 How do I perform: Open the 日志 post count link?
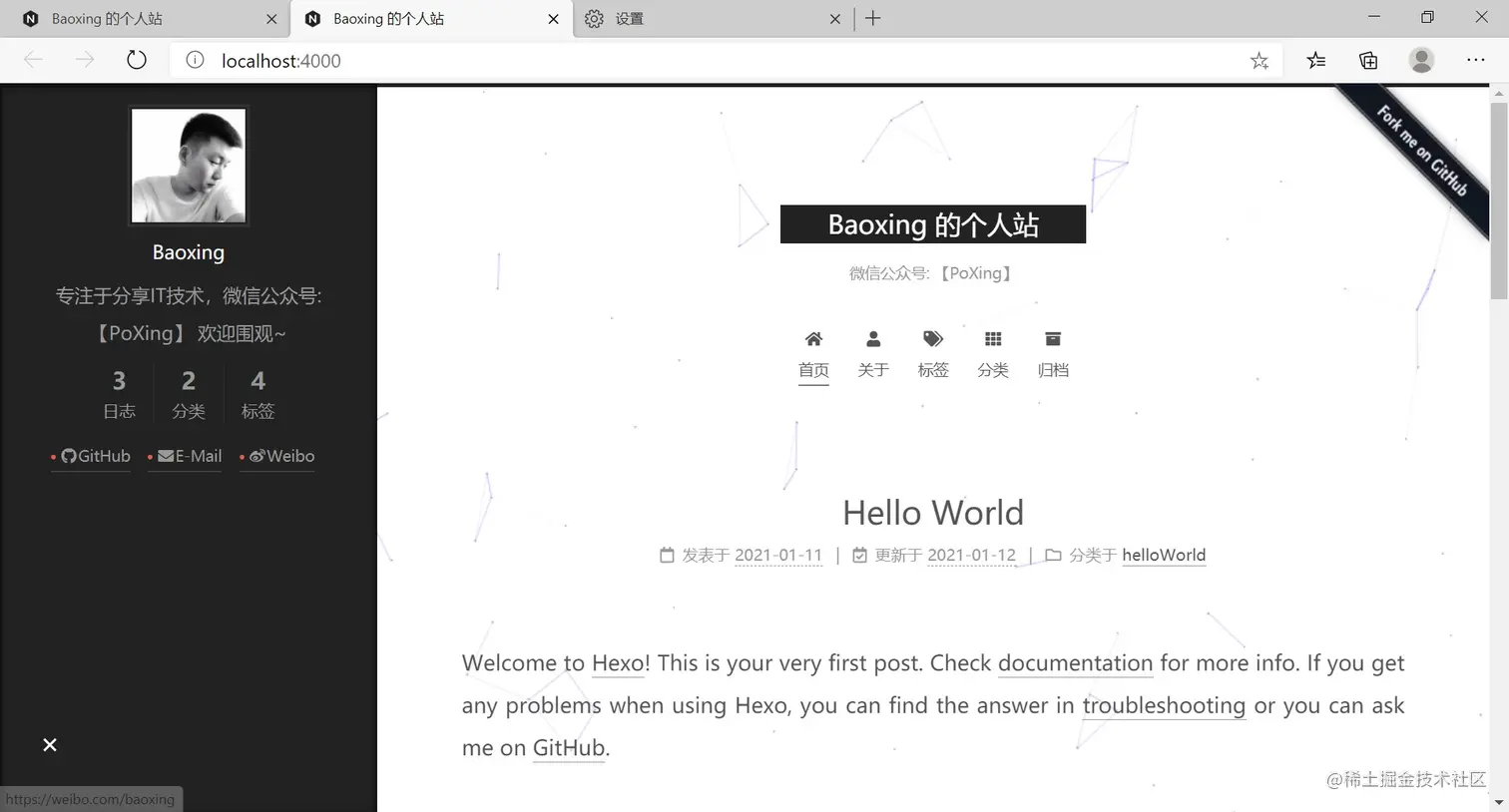click(x=119, y=394)
